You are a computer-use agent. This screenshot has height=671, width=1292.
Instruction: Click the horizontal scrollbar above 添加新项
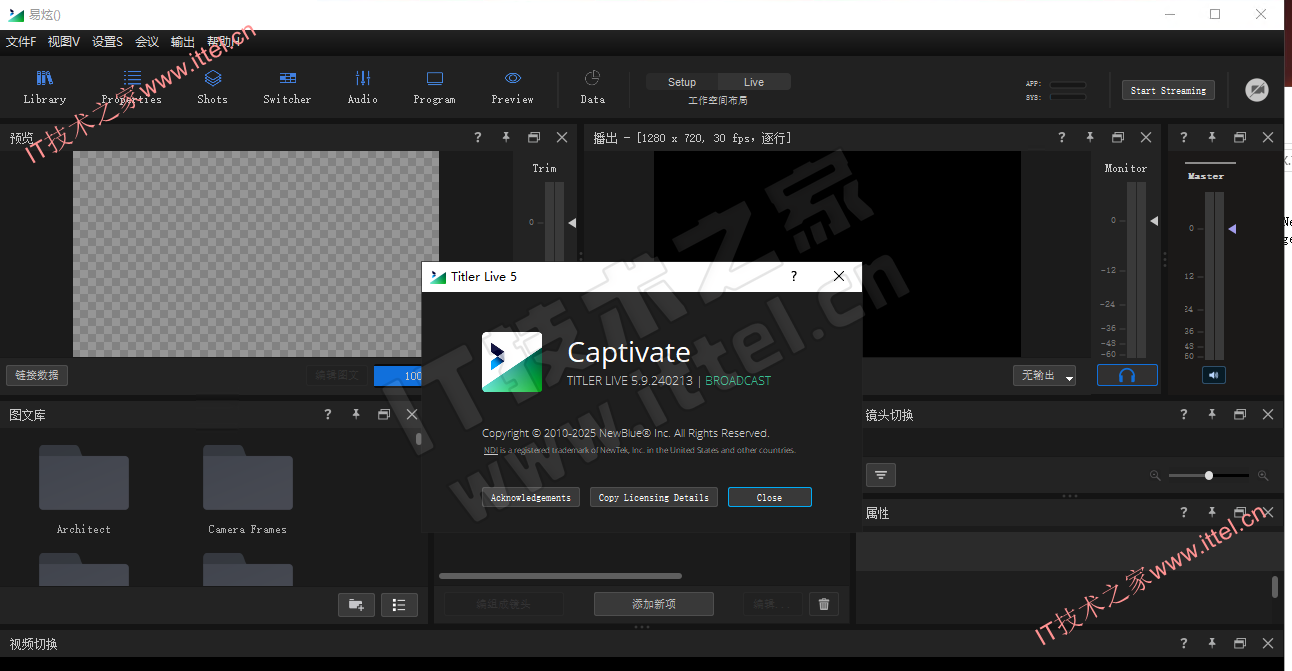click(x=560, y=576)
